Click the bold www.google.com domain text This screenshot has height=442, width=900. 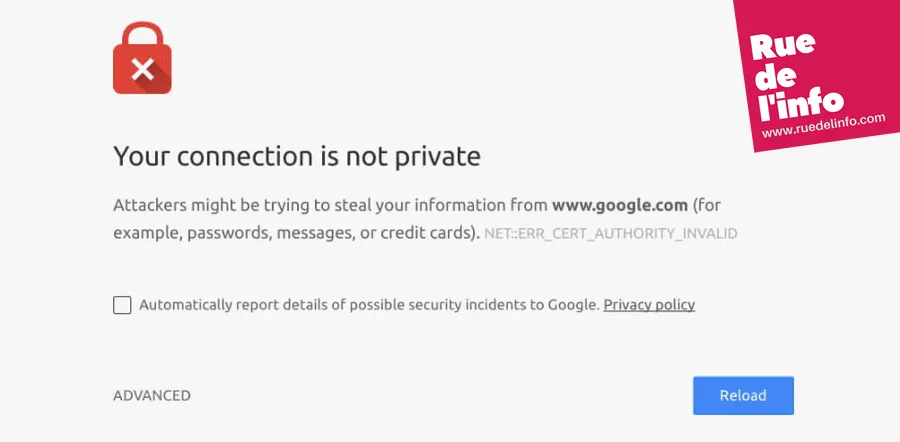point(620,205)
